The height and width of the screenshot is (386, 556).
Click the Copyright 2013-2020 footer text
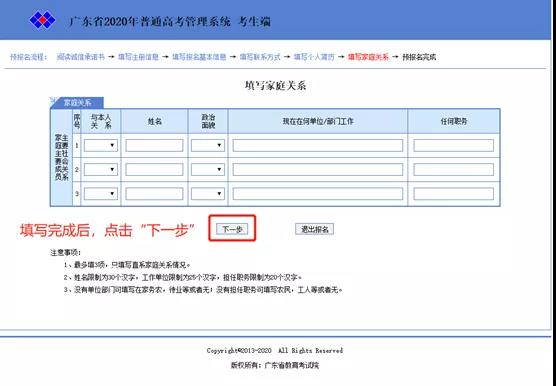point(275,351)
